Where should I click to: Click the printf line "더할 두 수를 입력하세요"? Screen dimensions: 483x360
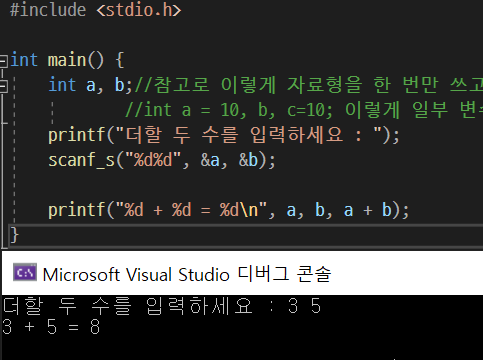pyautogui.click(x=224, y=135)
